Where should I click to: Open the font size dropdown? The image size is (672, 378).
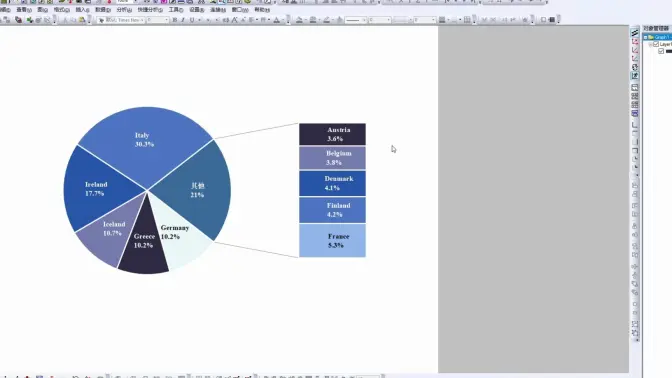click(157, 20)
